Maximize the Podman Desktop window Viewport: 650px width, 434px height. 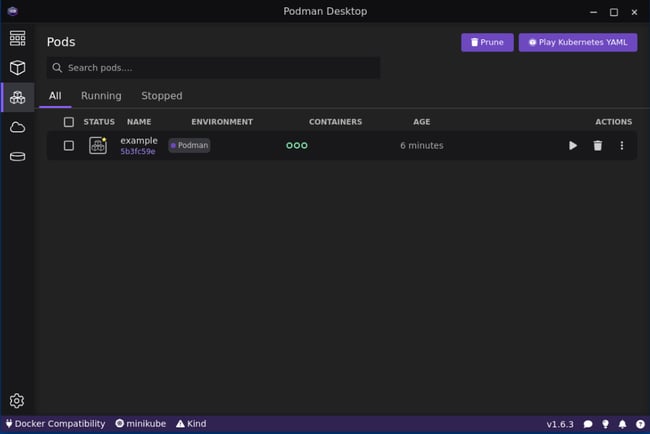coord(614,12)
